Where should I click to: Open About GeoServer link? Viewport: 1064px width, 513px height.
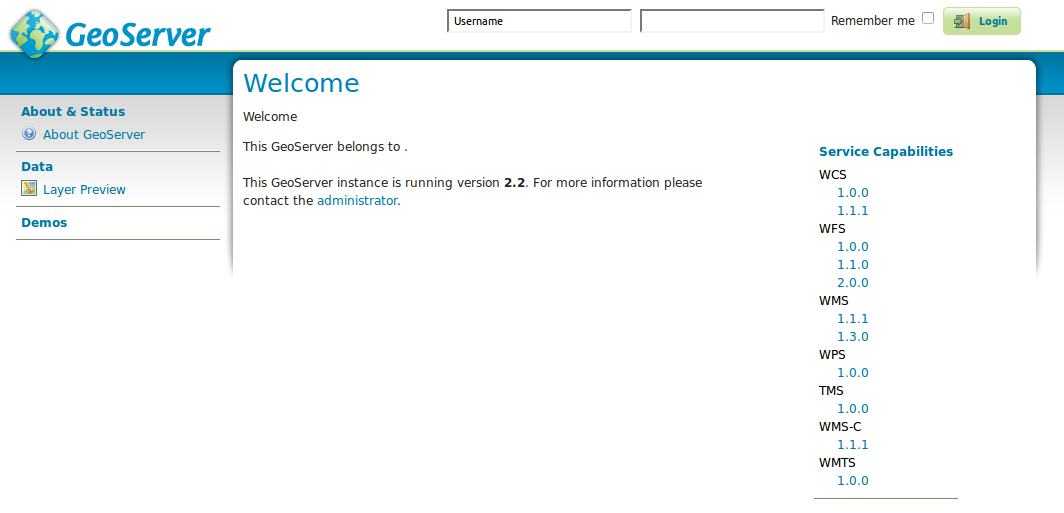[94, 134]
